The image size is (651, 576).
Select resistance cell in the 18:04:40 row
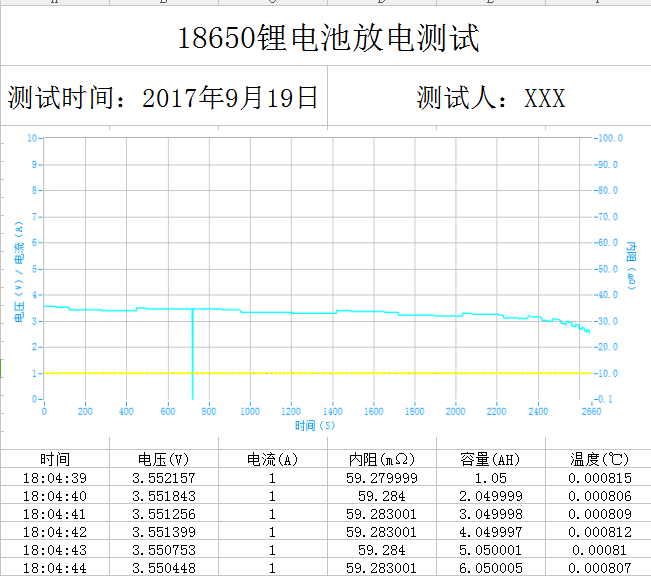point(382,495)
